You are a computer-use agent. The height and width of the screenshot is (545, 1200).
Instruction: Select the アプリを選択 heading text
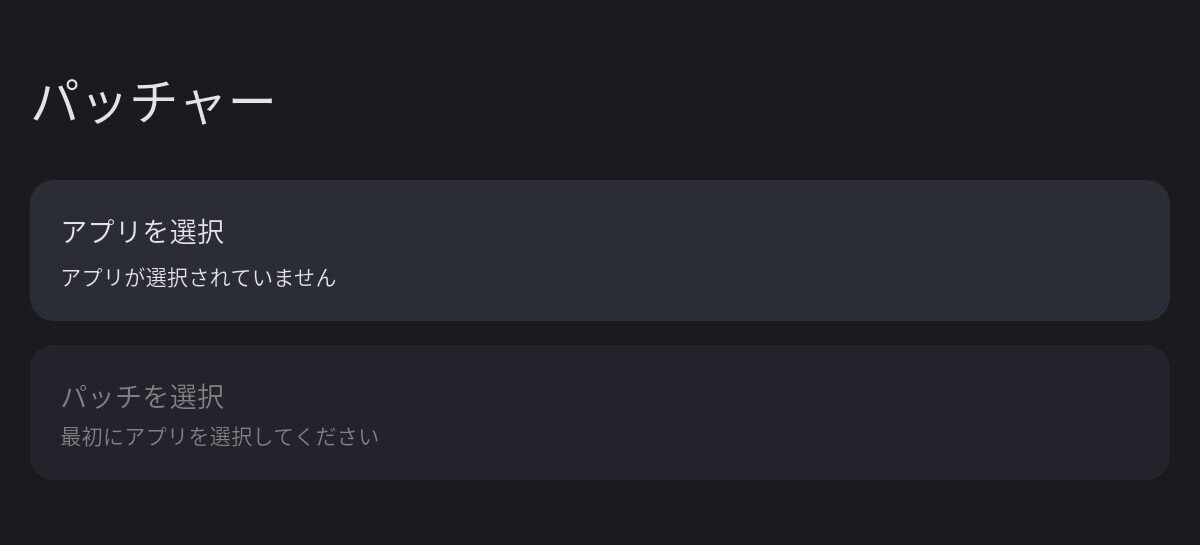click(x=142, y=232)
